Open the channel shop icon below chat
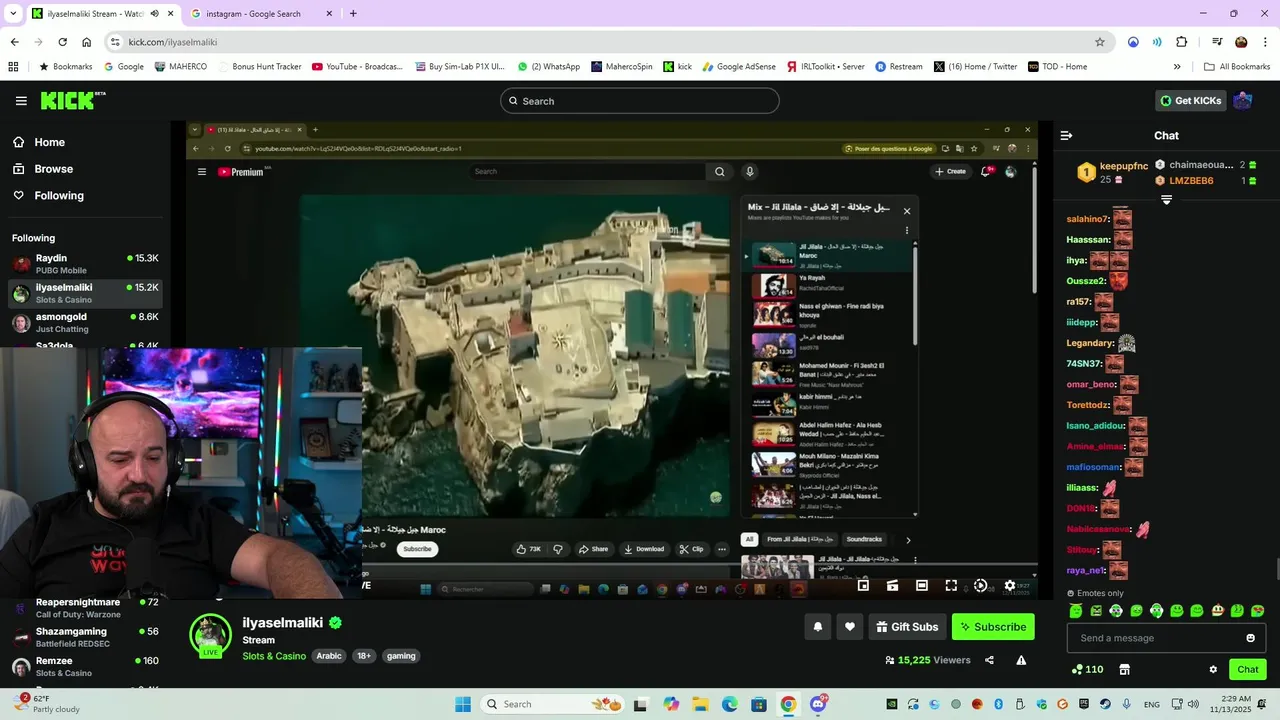 pos(1124,669)
